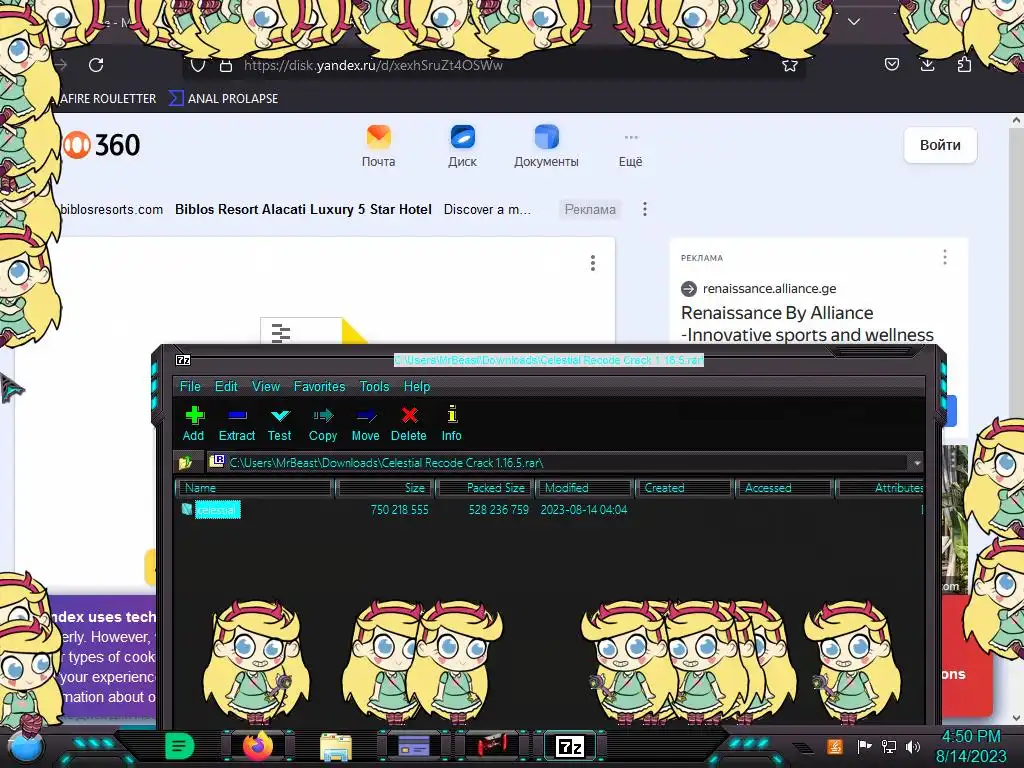This screenshot has height=768, width=1024.
Task: Open the 7-Zip Favorites menu
Action: tap(319, 386)
